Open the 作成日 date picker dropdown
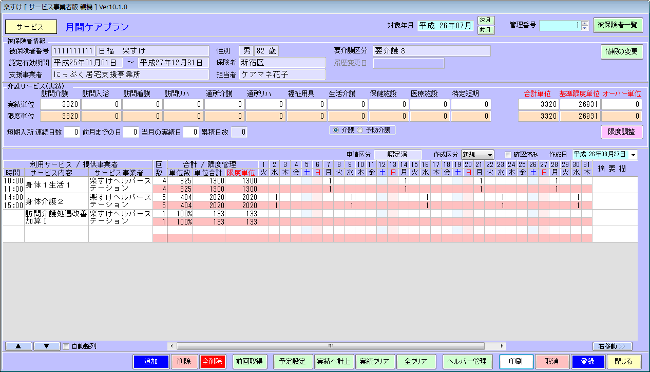 633,155
